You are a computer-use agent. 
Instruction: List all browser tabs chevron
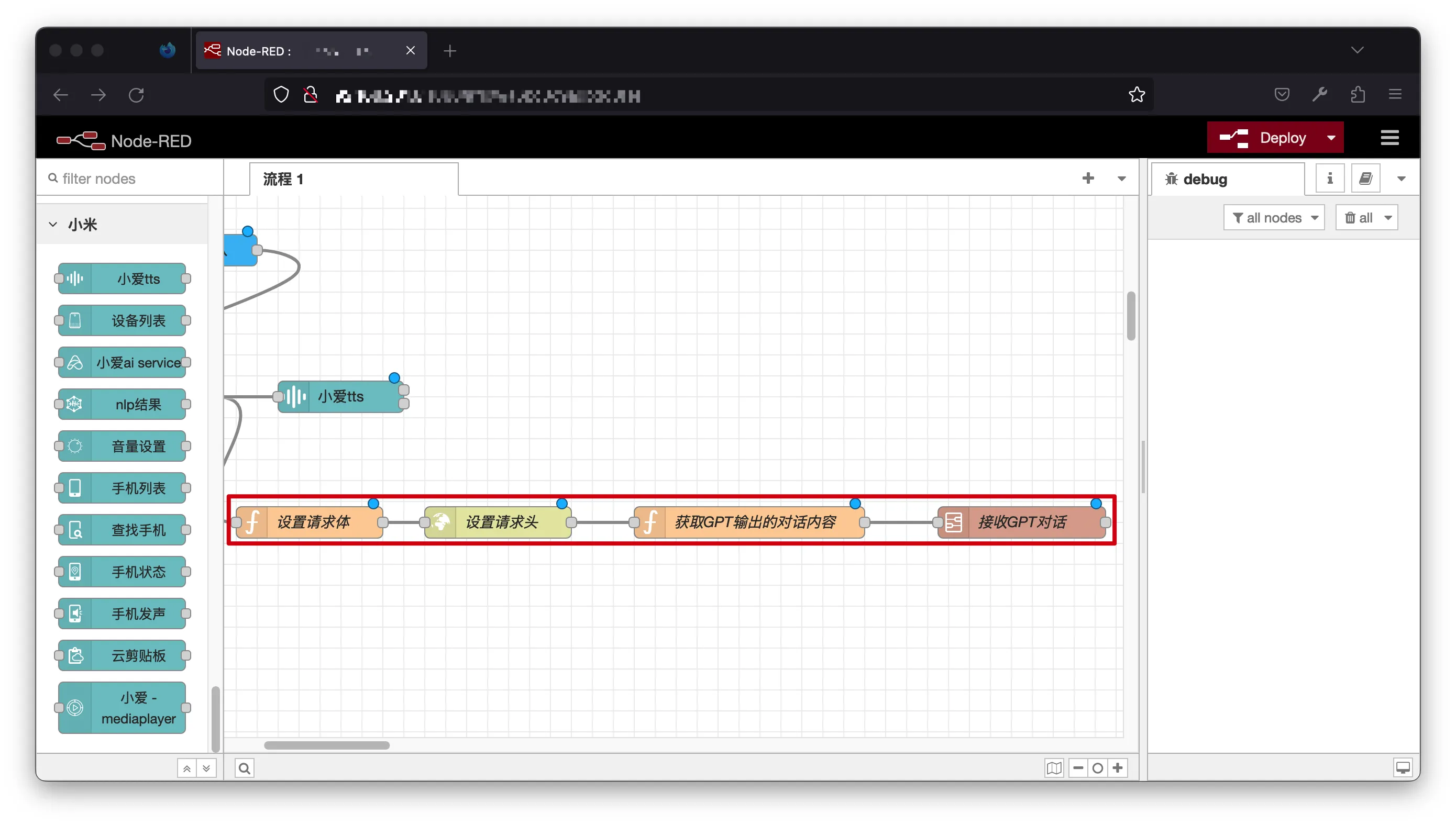(1358, 50)
